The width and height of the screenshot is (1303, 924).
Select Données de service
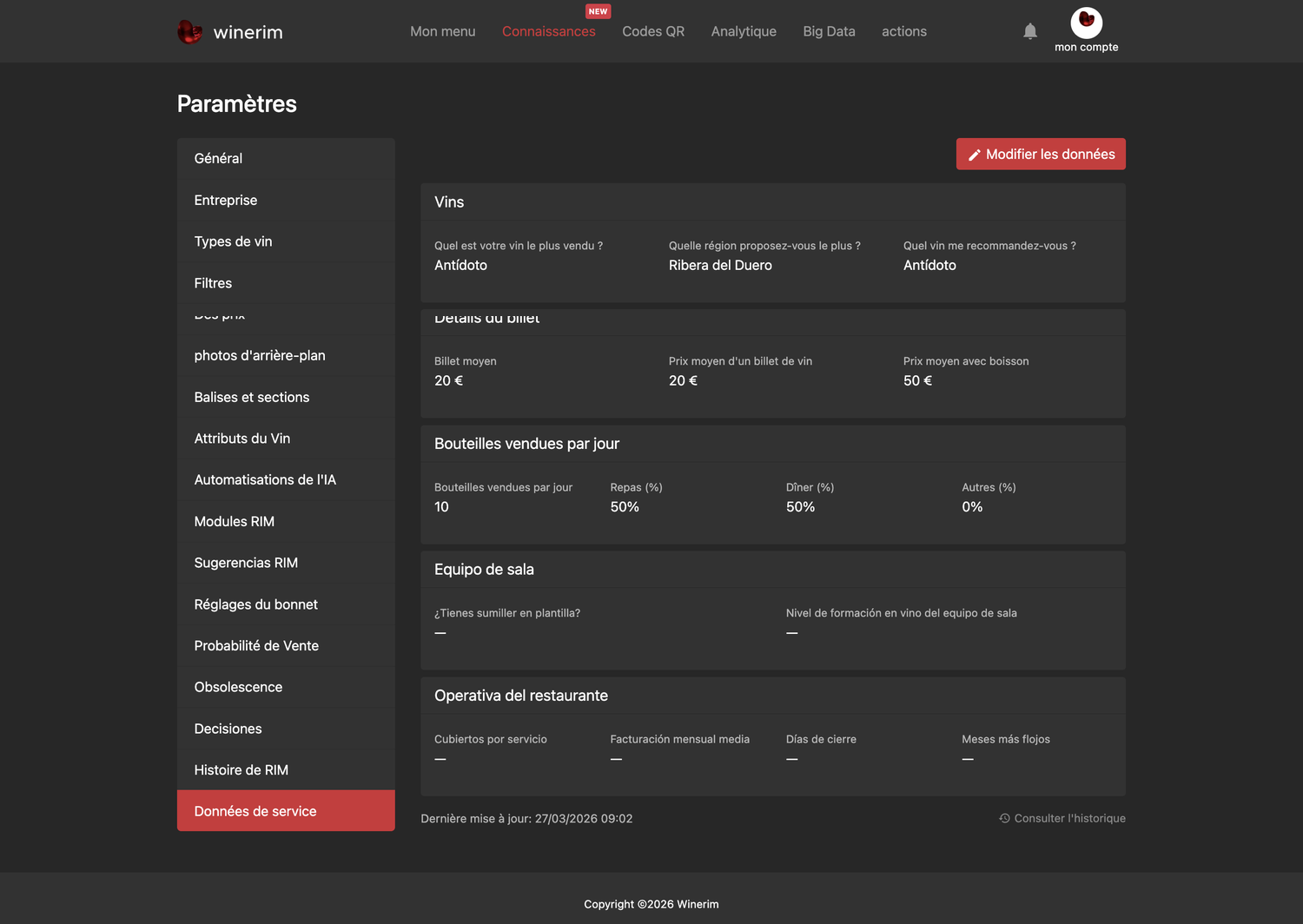286,811
